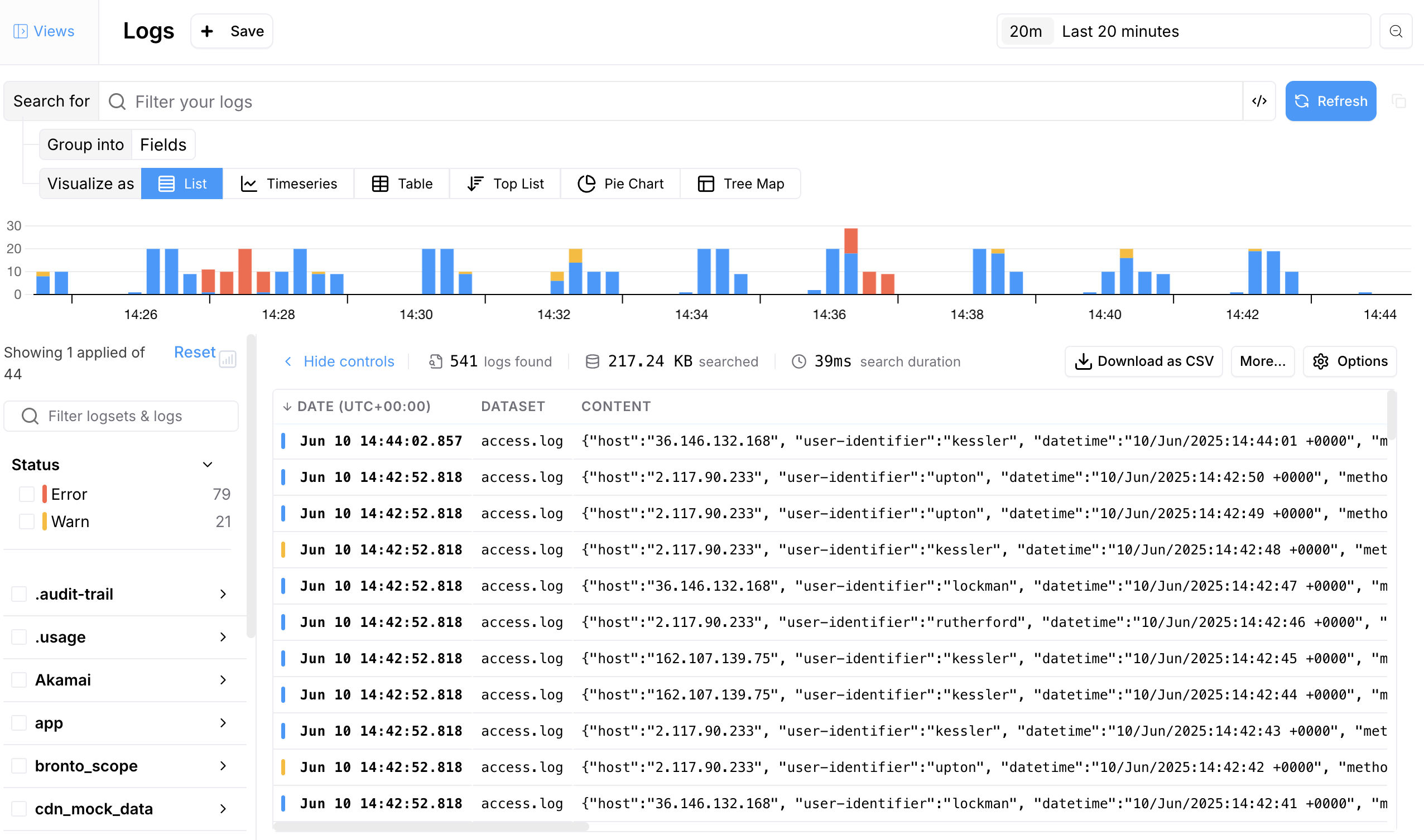Expand the bronto_scope logset

(223, 766)
